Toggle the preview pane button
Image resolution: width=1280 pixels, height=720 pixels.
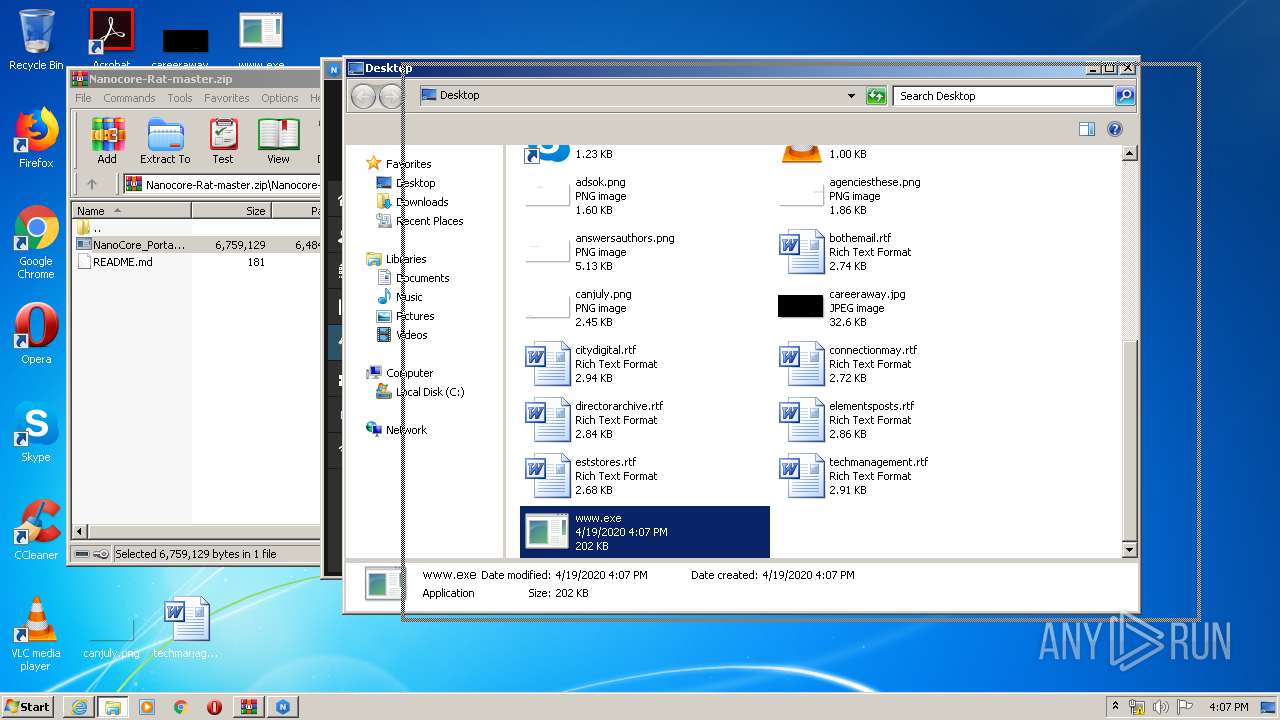tap(1087, 129)
